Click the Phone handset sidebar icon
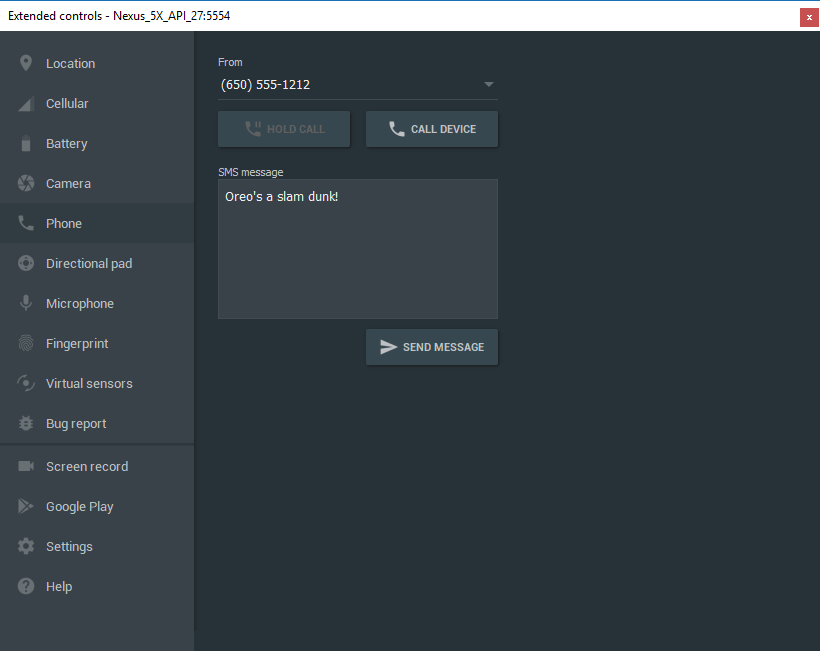The image size is (820, 651). (x=26, y=223)
